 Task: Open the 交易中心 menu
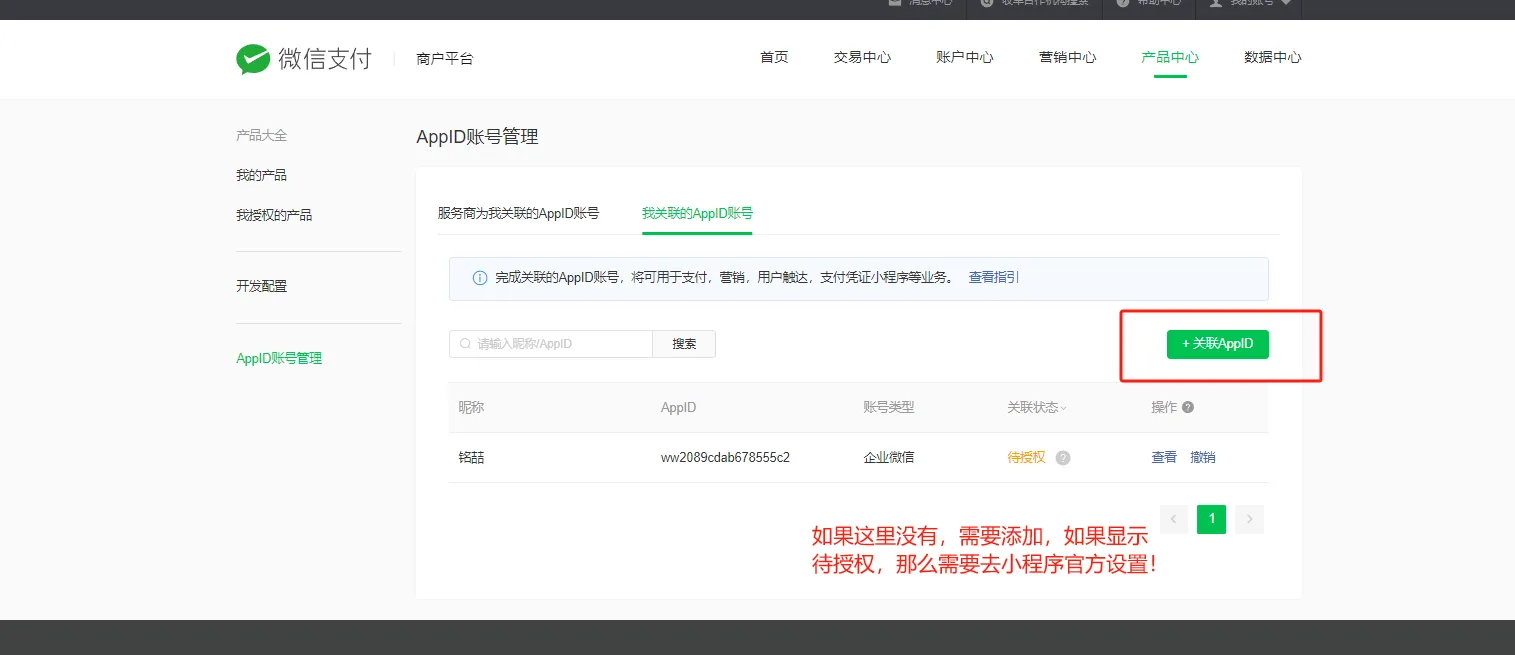coord(861,57)
